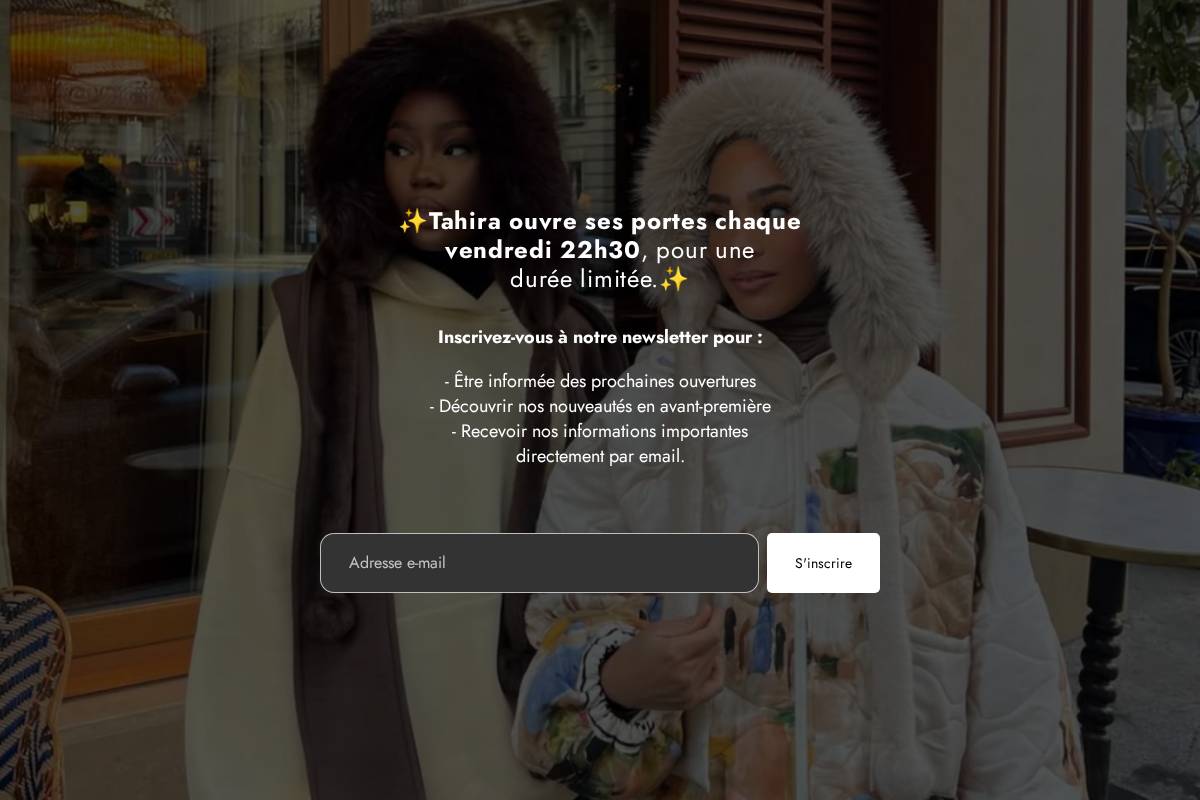Click the directement par email text
This screenshot has height=800, width=1200.
pyautogui.click(x=600, y=456)
